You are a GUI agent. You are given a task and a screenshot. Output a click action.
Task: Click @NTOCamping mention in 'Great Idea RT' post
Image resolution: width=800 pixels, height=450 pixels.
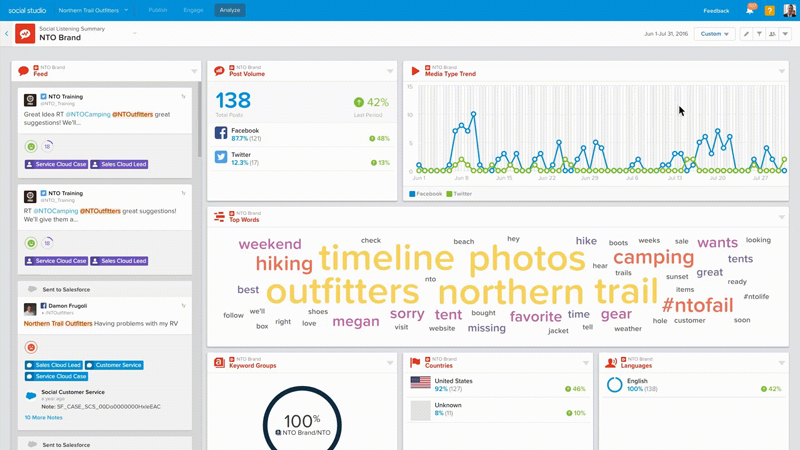pyautogui.click(x=88, y=114)
